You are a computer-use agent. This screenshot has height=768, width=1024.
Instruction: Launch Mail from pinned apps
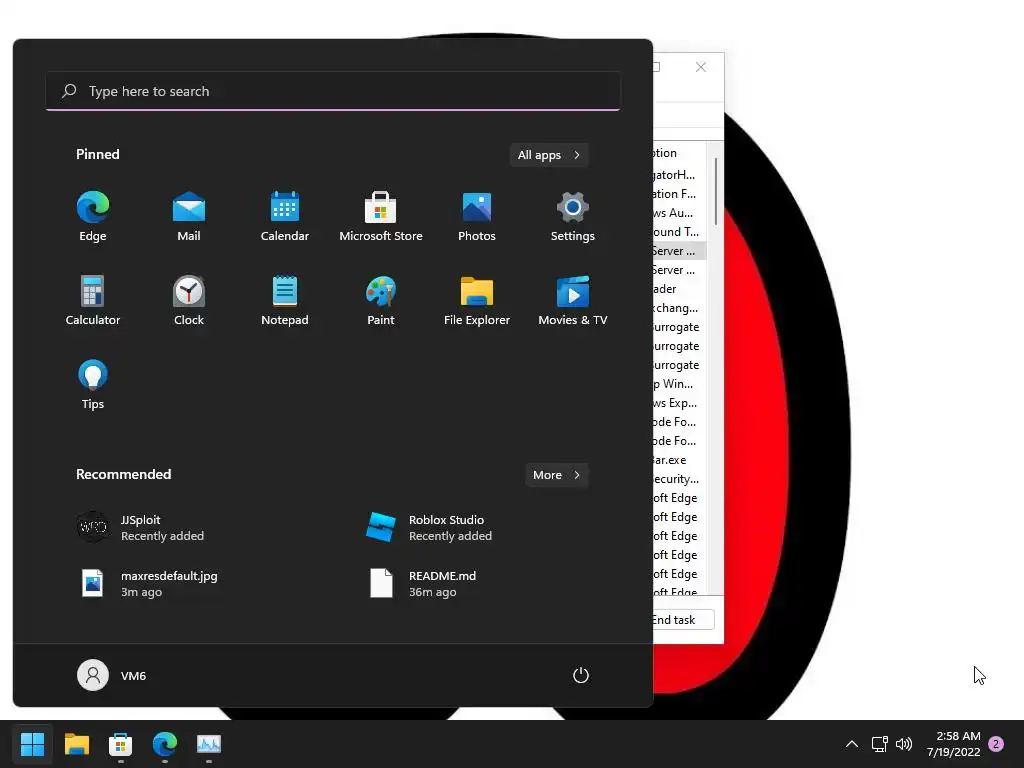pyautogui.click(x=189, y=217)
